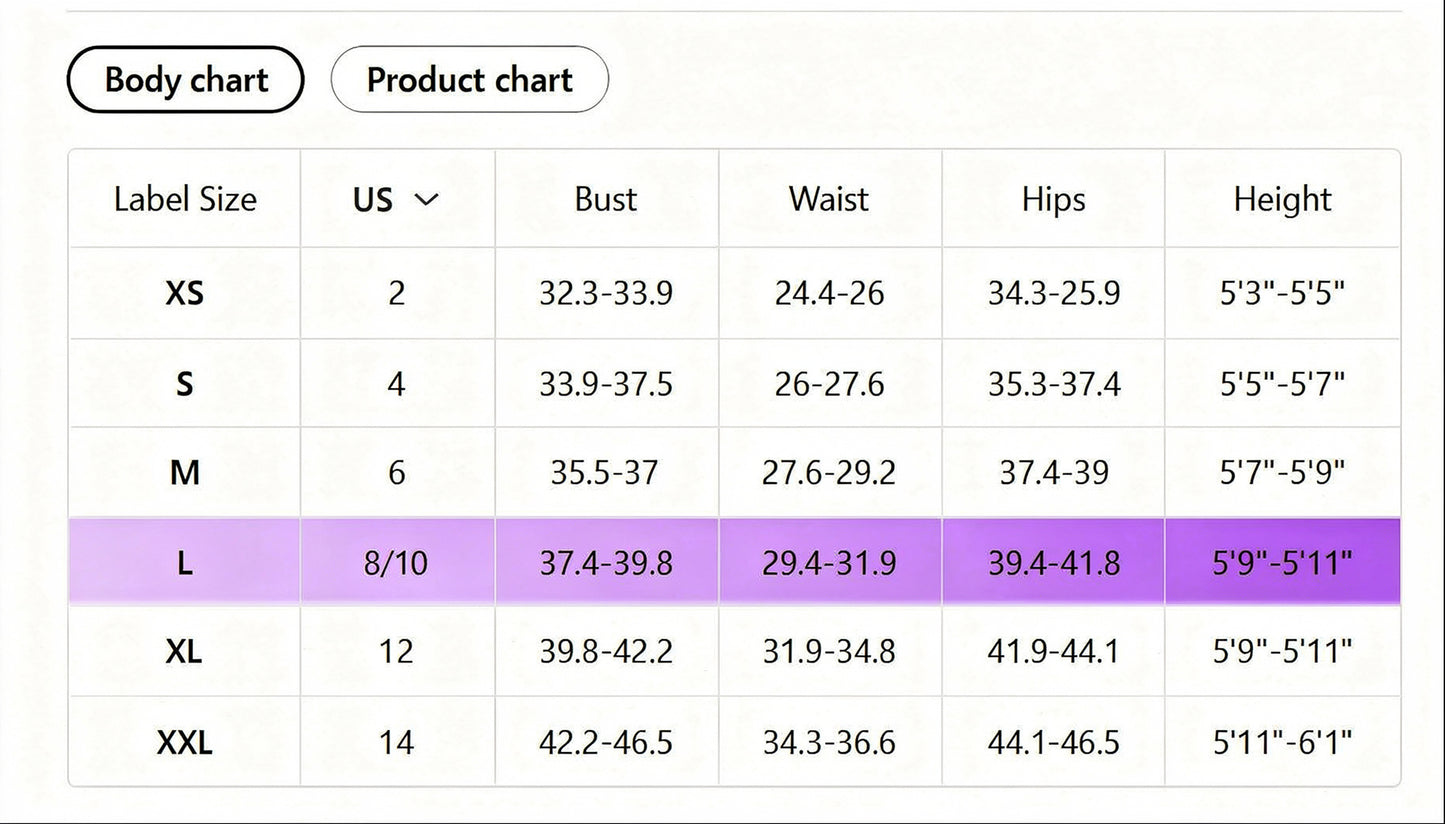The image size is (1445, 824).
Task: Click the Waist column header
Action: 829,199
